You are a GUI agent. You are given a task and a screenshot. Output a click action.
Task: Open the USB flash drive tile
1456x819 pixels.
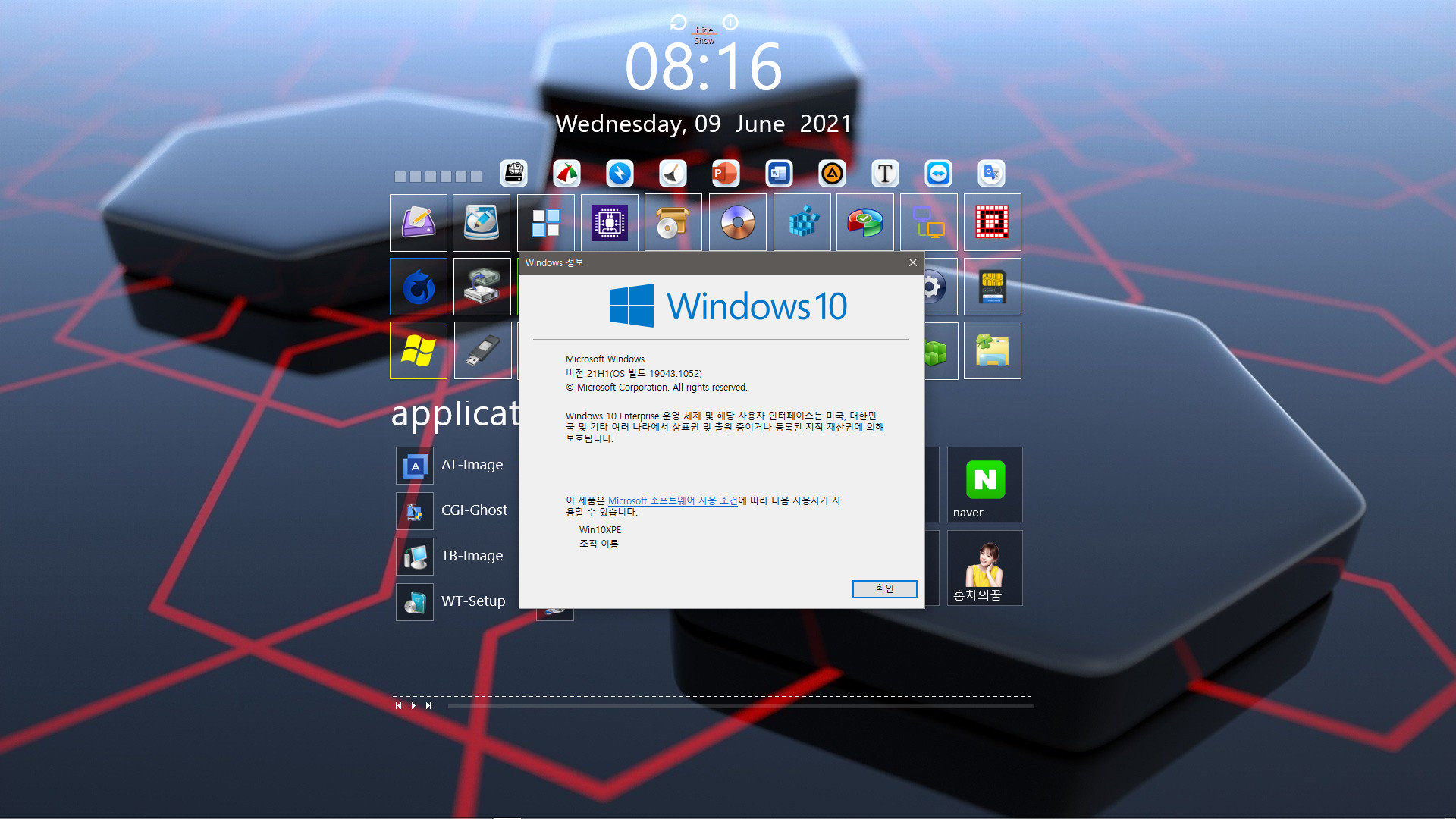[x=483, y=350]
